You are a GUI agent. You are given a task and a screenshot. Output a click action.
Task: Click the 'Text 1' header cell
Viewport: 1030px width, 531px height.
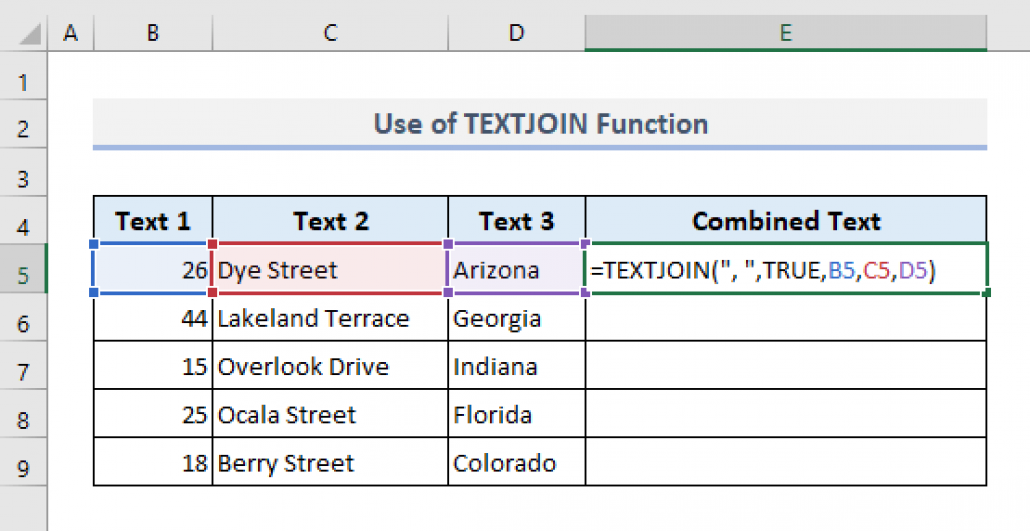click(153, 220)
